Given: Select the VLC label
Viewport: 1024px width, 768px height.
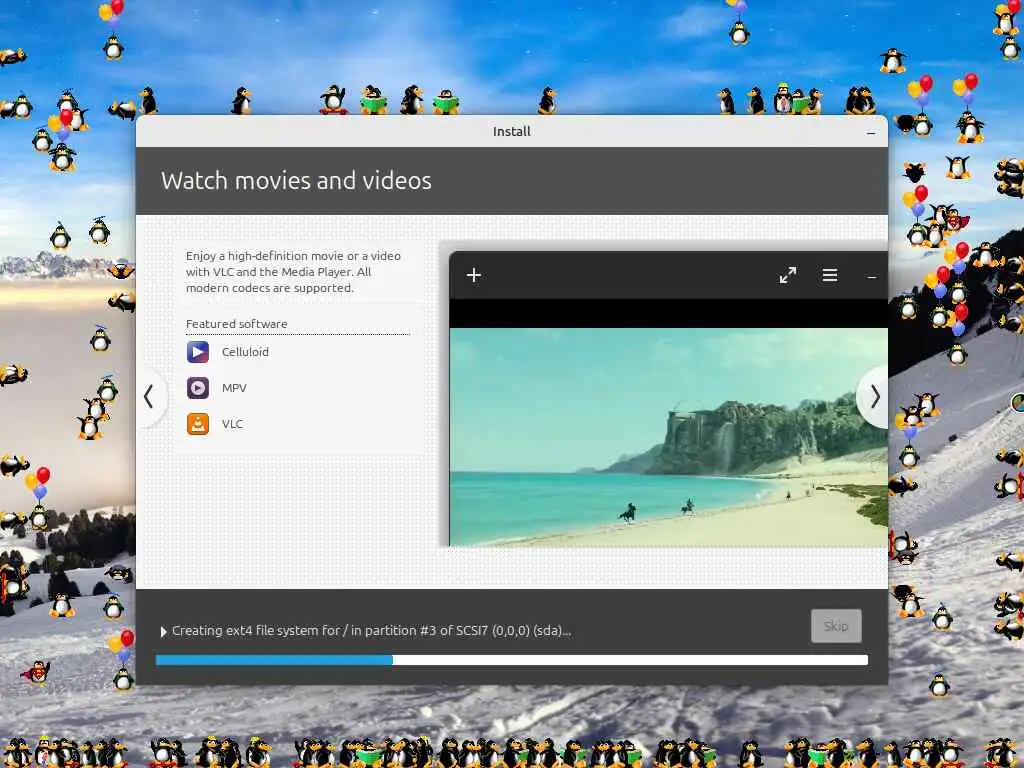Looking at the screenshot, I should click(232, 424).
